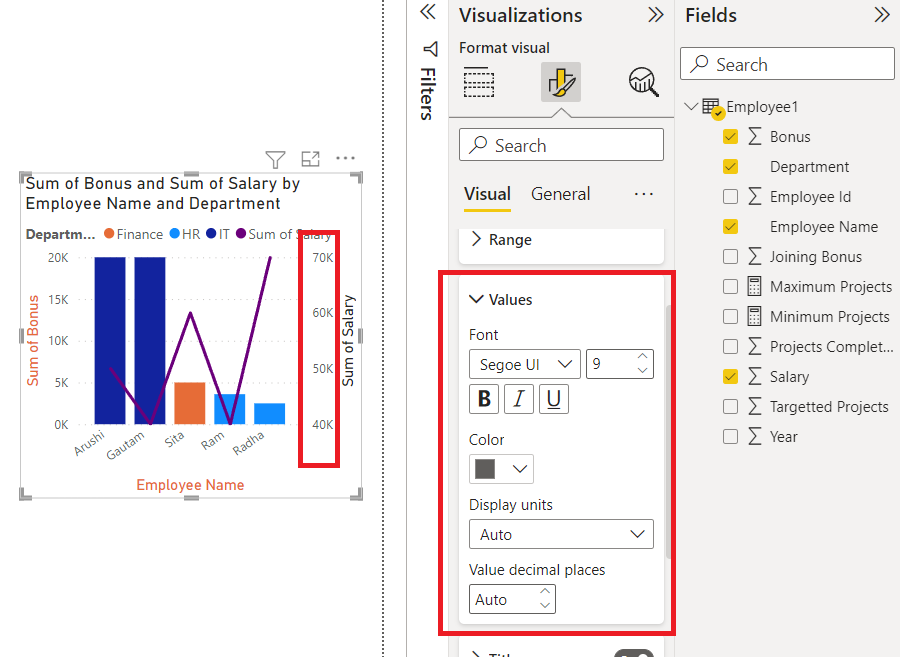Image resolution: width=900 pixels, height=657 pixels.
Task: Click the italic formatting button
Action: [519, 399]
